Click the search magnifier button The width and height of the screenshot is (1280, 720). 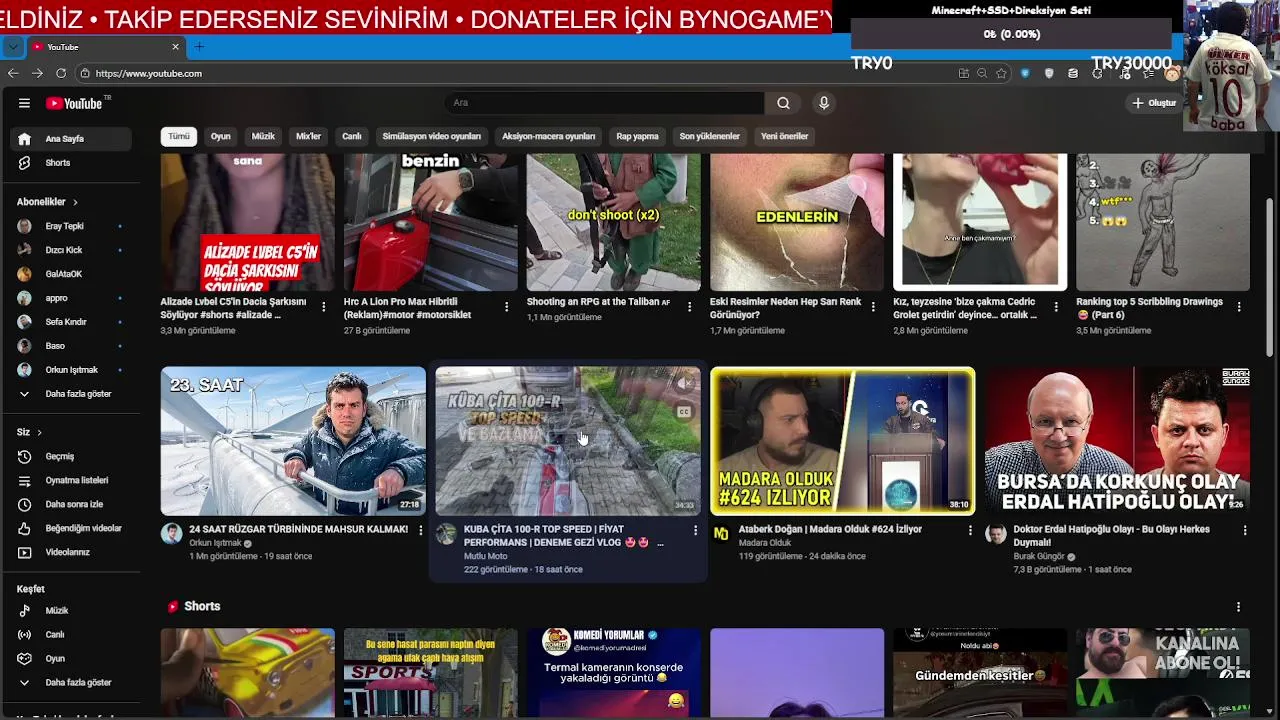pos(783,103)
